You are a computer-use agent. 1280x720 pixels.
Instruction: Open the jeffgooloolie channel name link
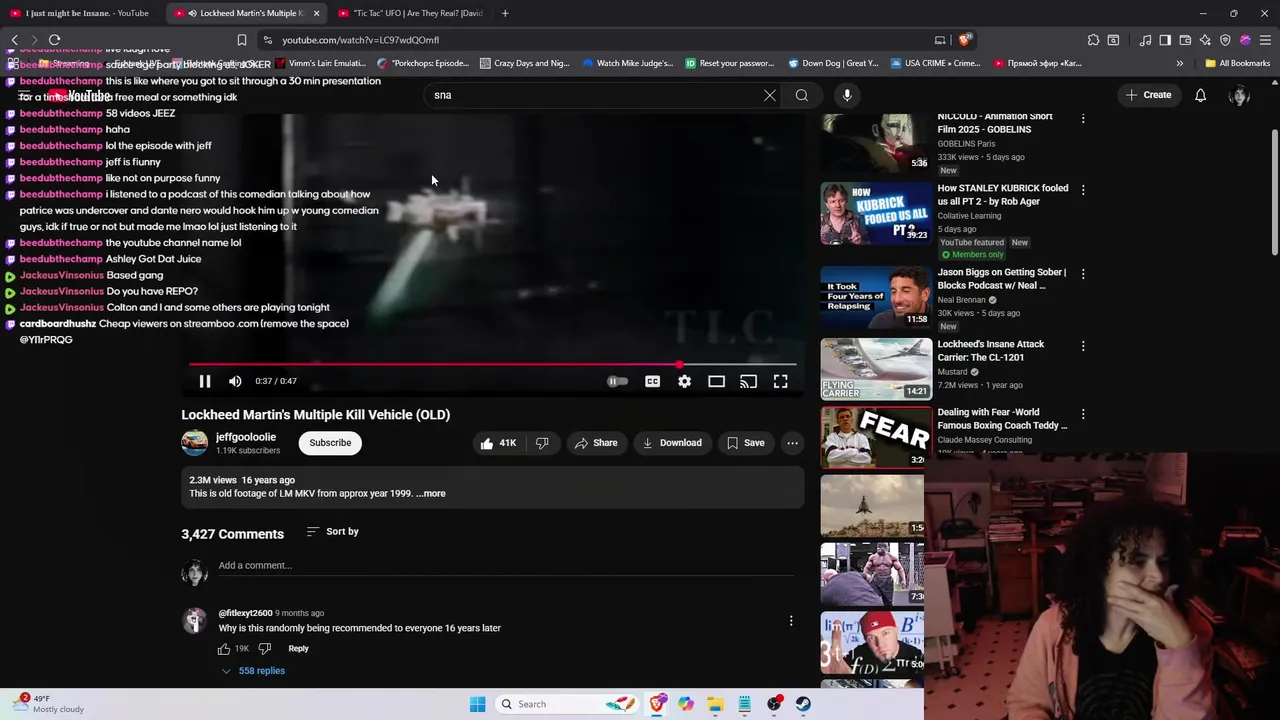click(246, 437)
